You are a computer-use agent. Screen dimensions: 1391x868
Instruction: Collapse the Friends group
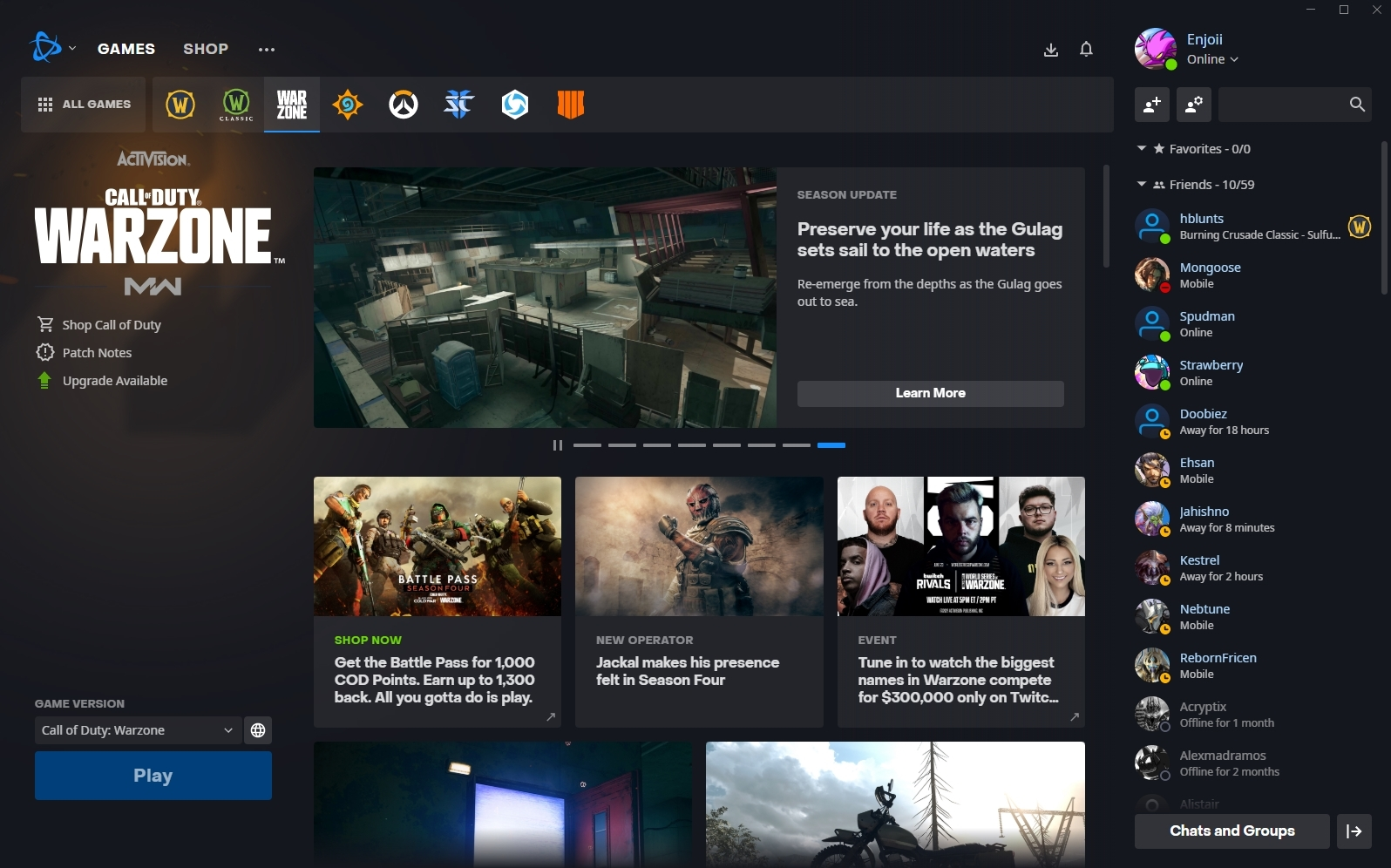[x=1142, y=185]
